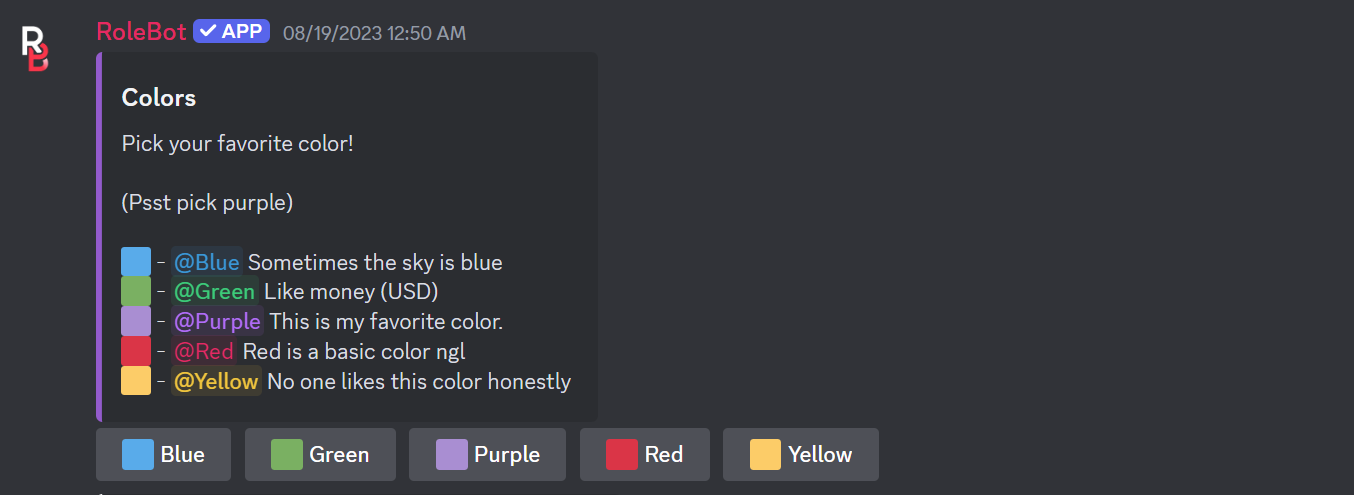The image size is (1354, 495).
Task: Click the blue square emoji in embed list
Action: coord(136,262)
